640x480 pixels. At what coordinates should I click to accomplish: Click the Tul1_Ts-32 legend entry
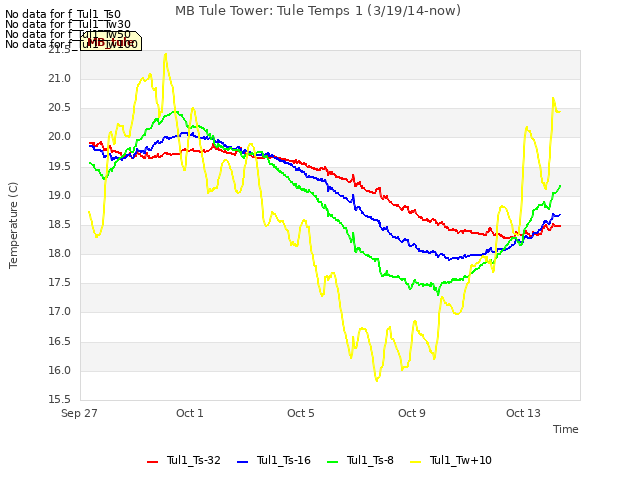184,460
